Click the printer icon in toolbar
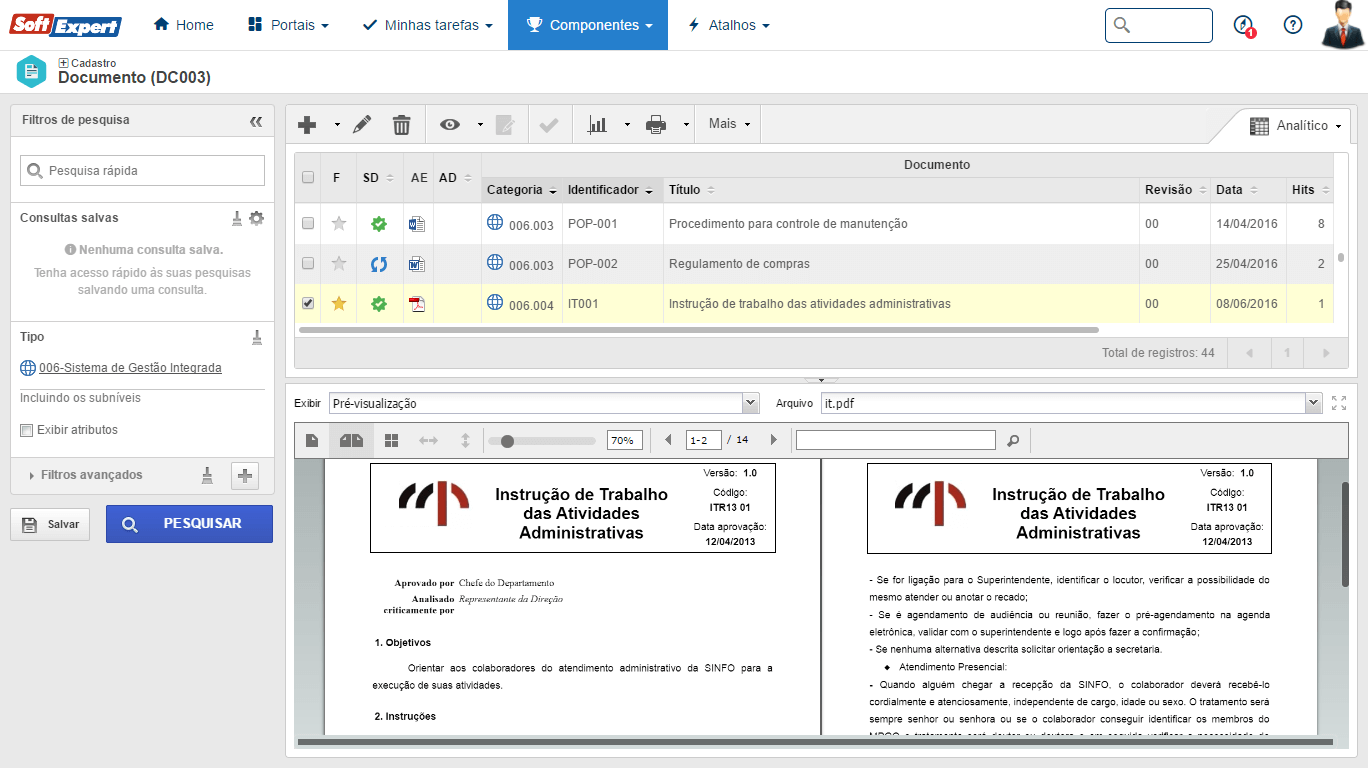This screenshot has width=1368, height=768. (x=656, y=125)
